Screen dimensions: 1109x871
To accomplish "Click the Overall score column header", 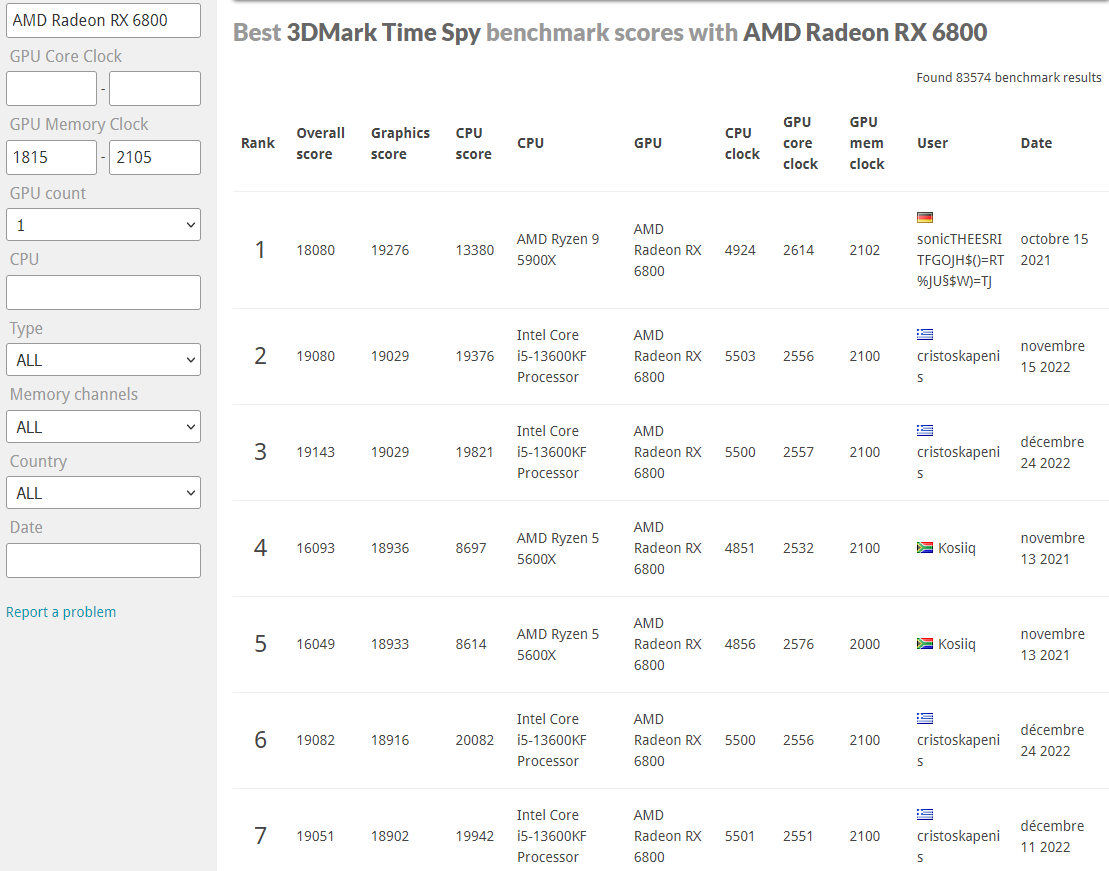I will [320, 143].
